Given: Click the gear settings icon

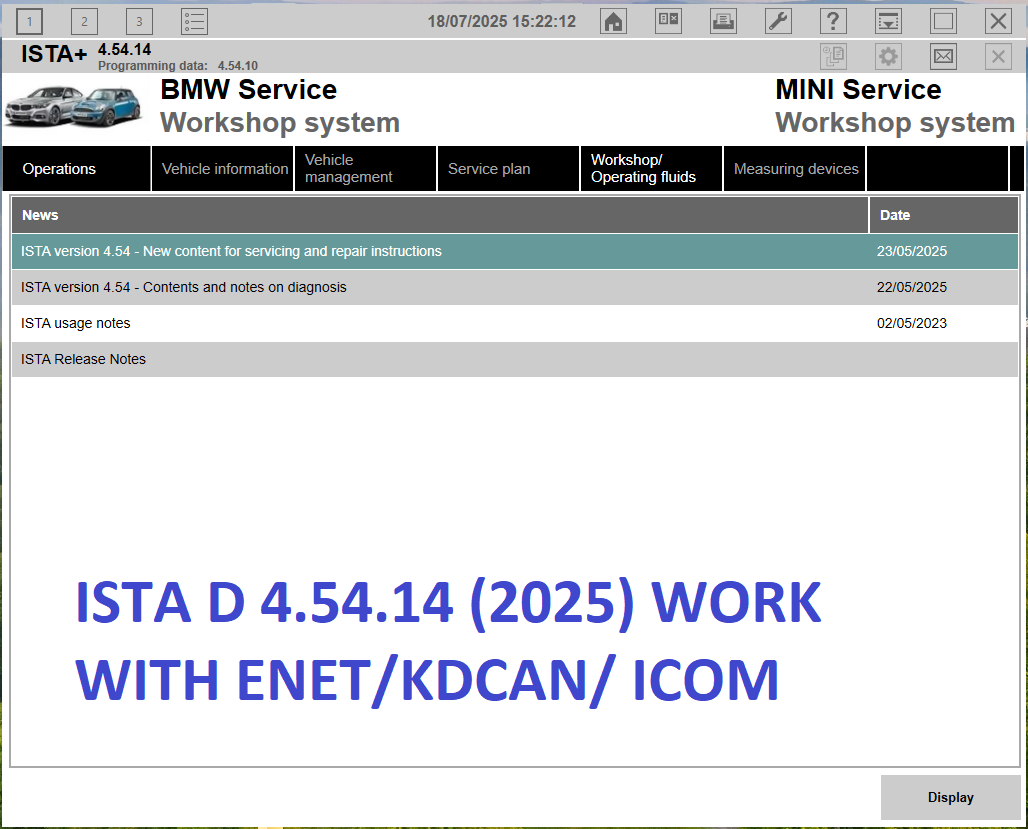Looking at the screenshot, I should click(887, 56).
